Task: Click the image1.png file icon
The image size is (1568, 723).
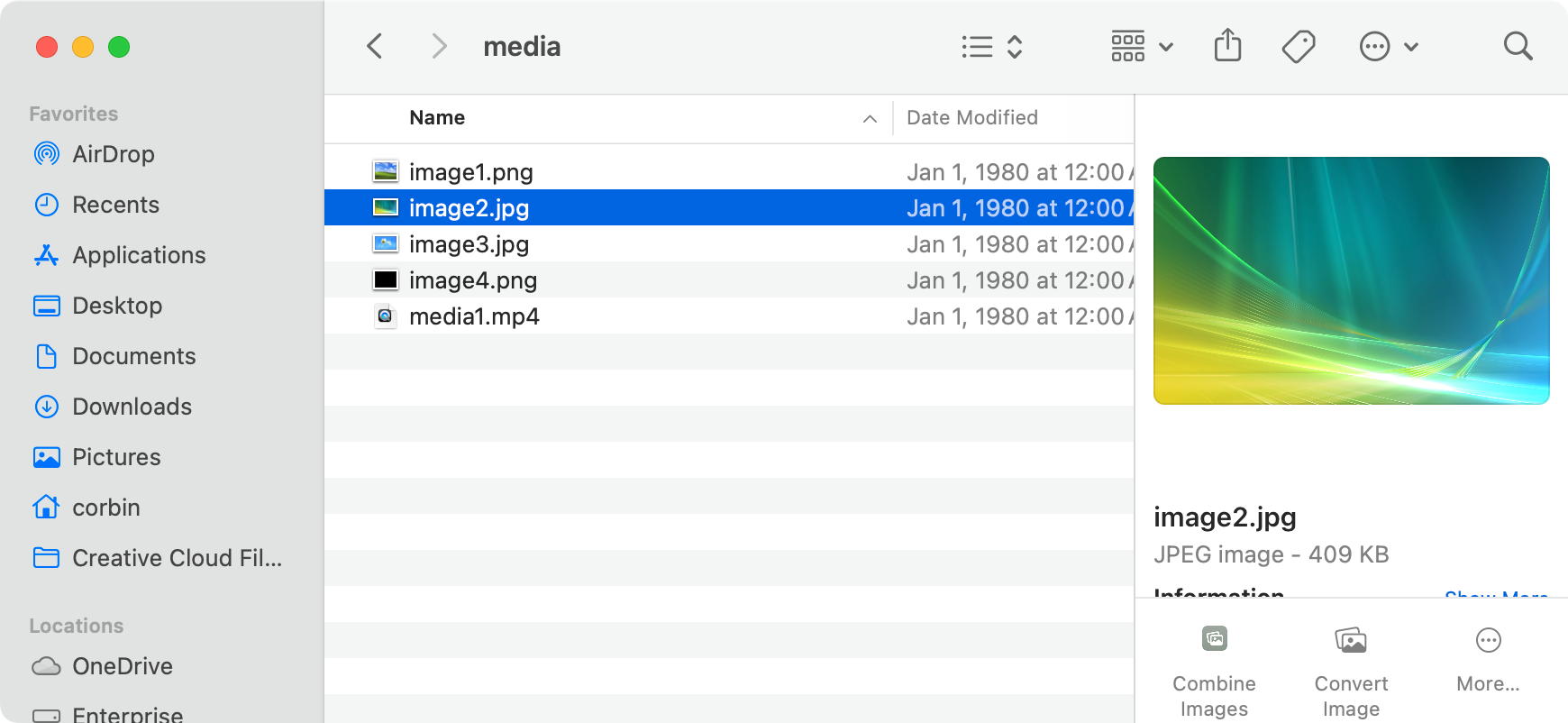Action: coord(386,171)
